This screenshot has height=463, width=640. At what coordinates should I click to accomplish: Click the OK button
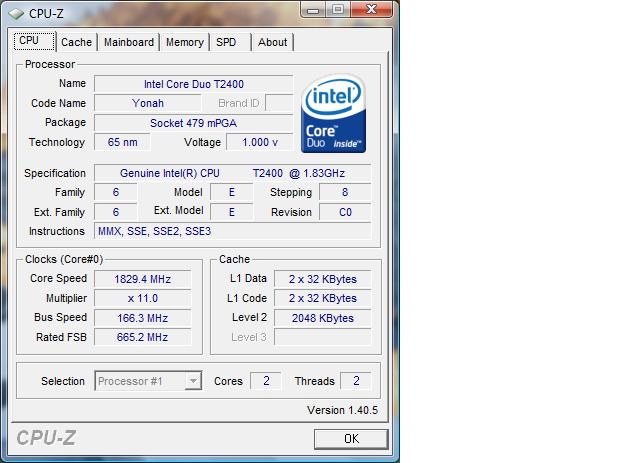[351, 439]
